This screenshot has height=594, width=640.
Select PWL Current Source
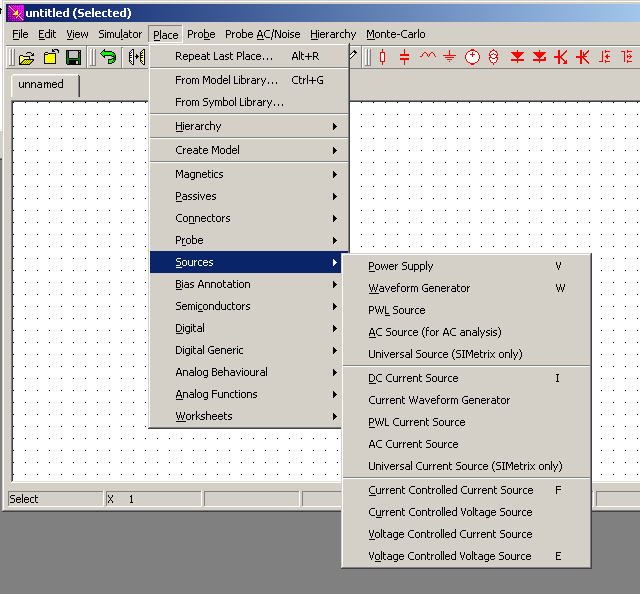pyautogui.click(x=466, y=423)
